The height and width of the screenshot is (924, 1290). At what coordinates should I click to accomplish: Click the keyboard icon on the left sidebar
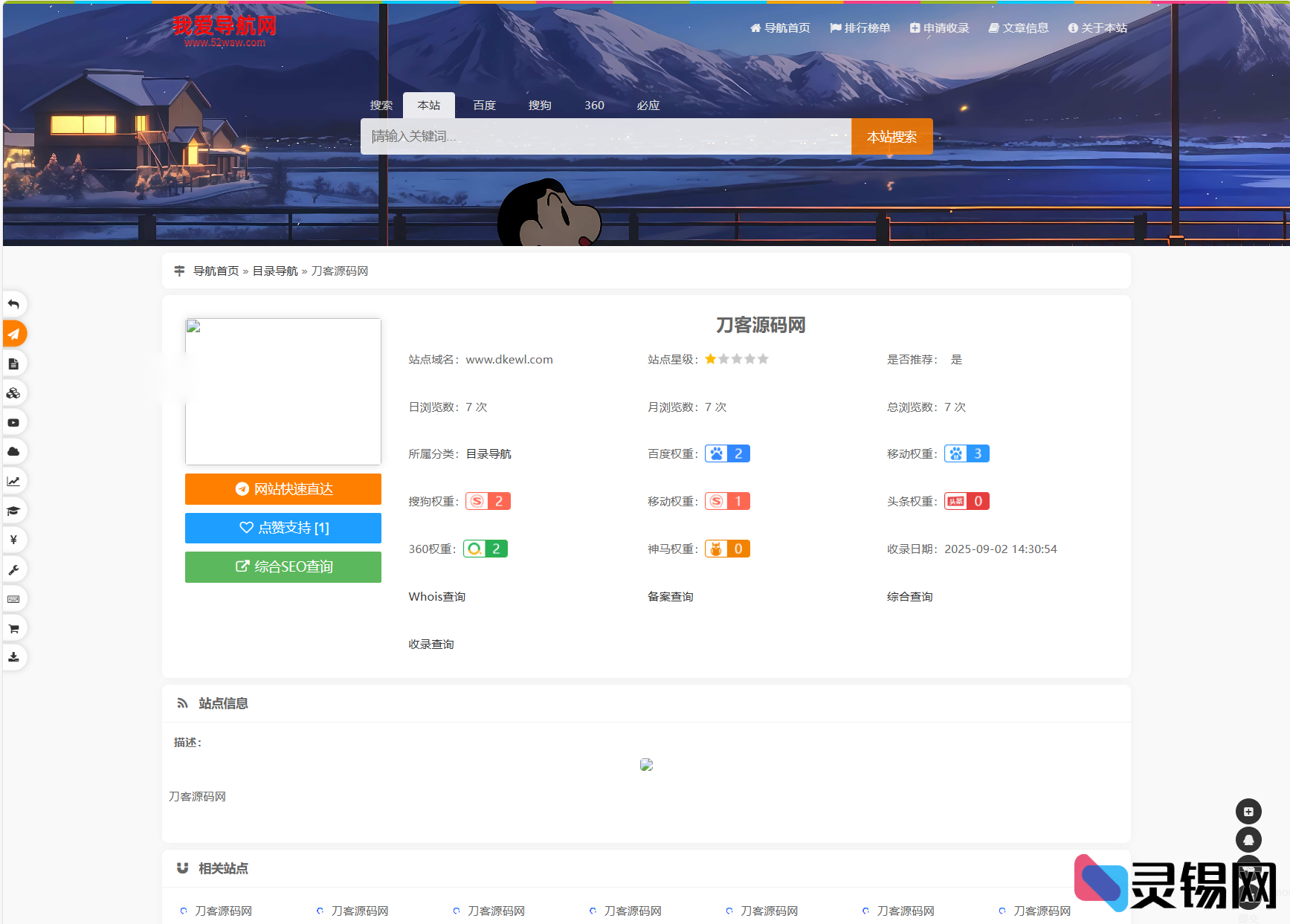tap(14, 598)
